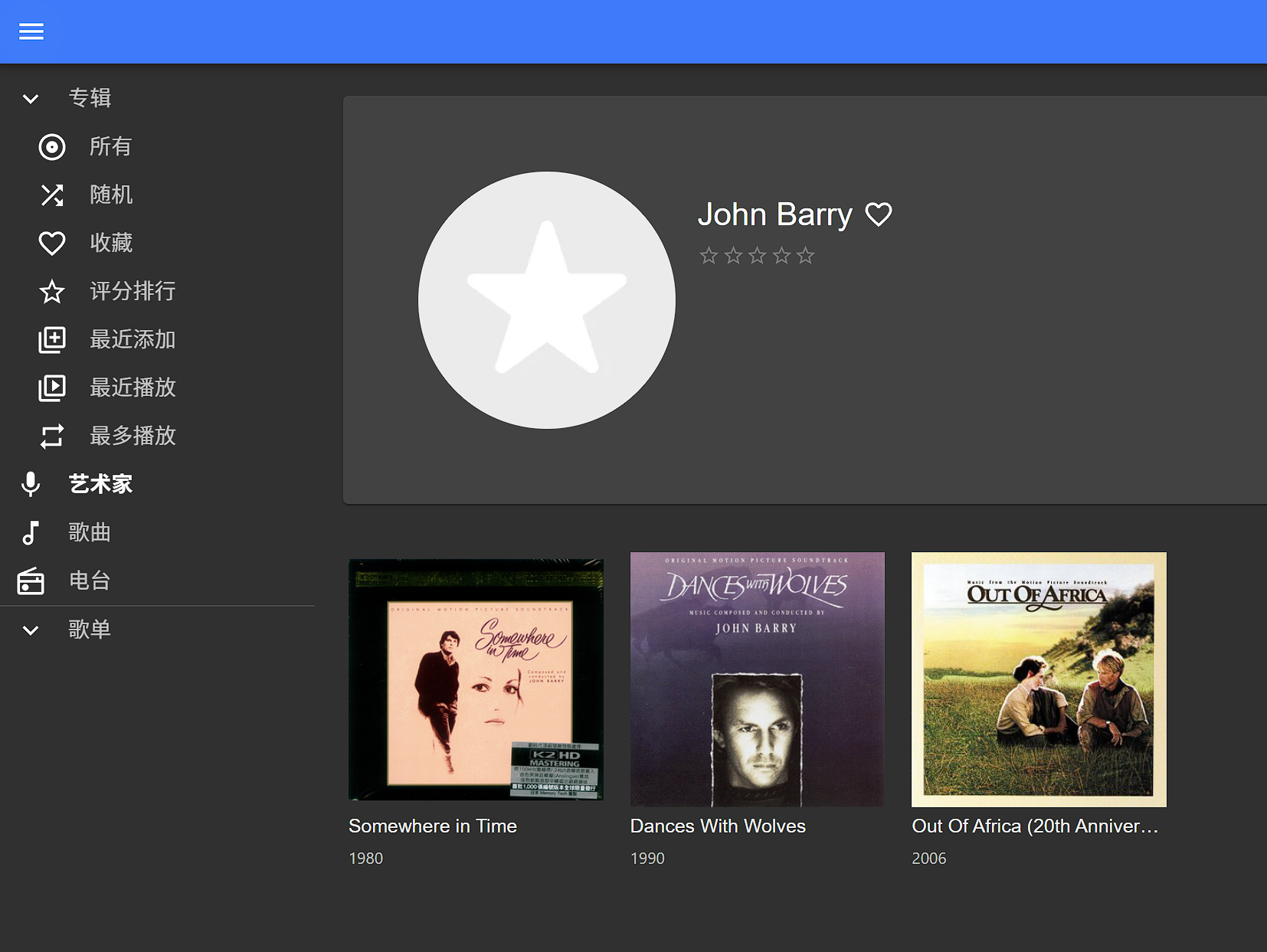
Task: Select 随机 albums menu item
Action: pos(111,195)
